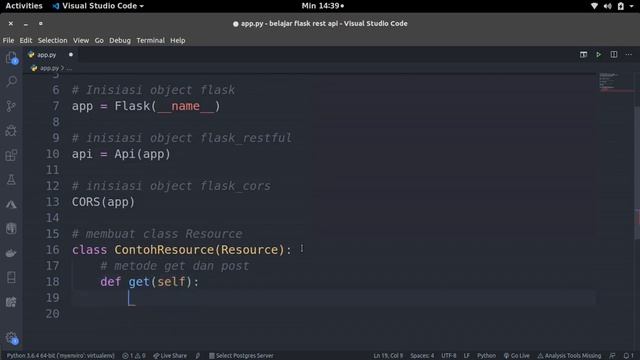Click the battery icon in top bar
This screenshot has height=360, width=640.
pos(620,6)
